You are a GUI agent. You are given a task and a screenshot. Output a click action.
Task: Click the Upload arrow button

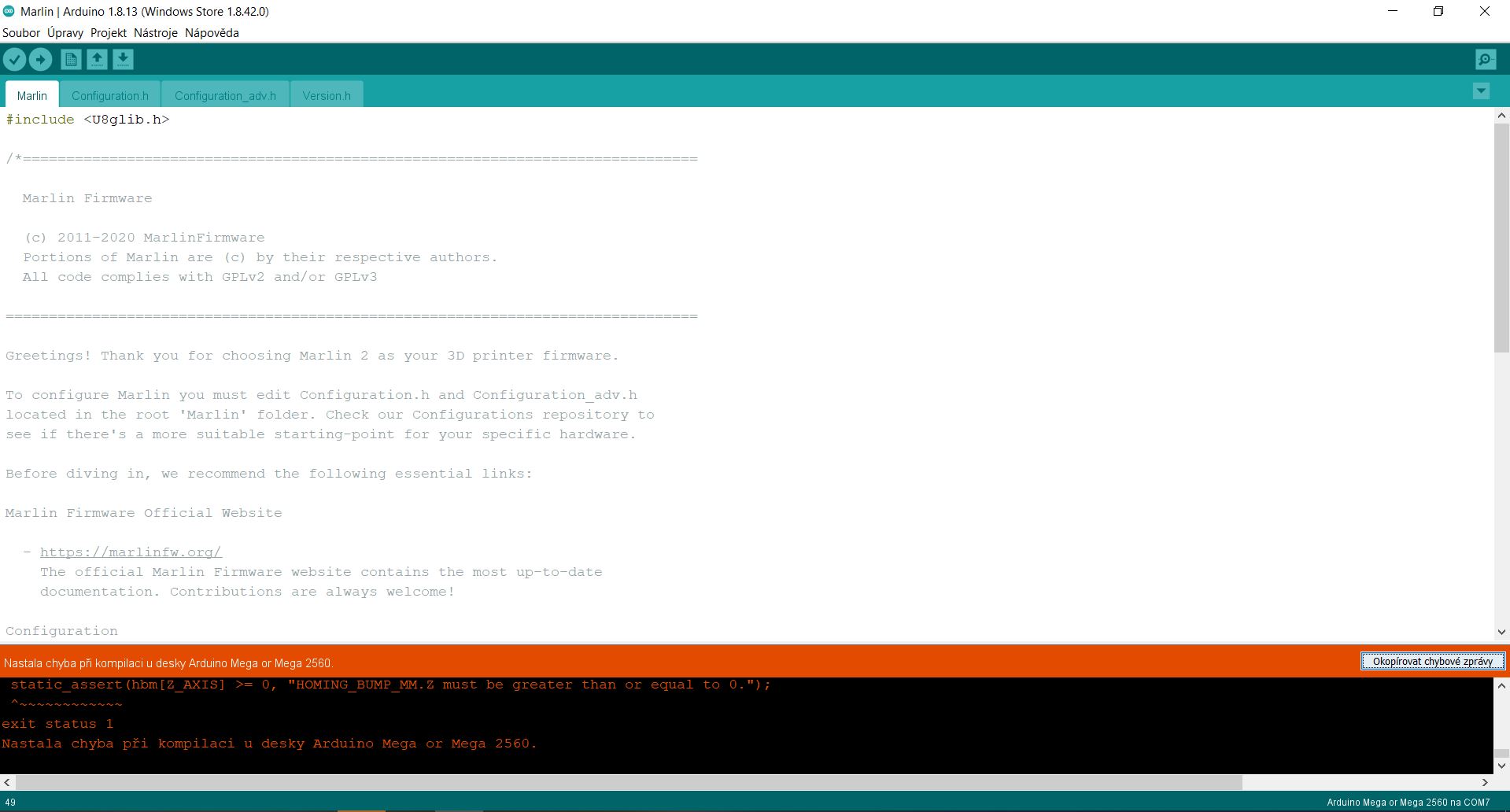(41, 60)
